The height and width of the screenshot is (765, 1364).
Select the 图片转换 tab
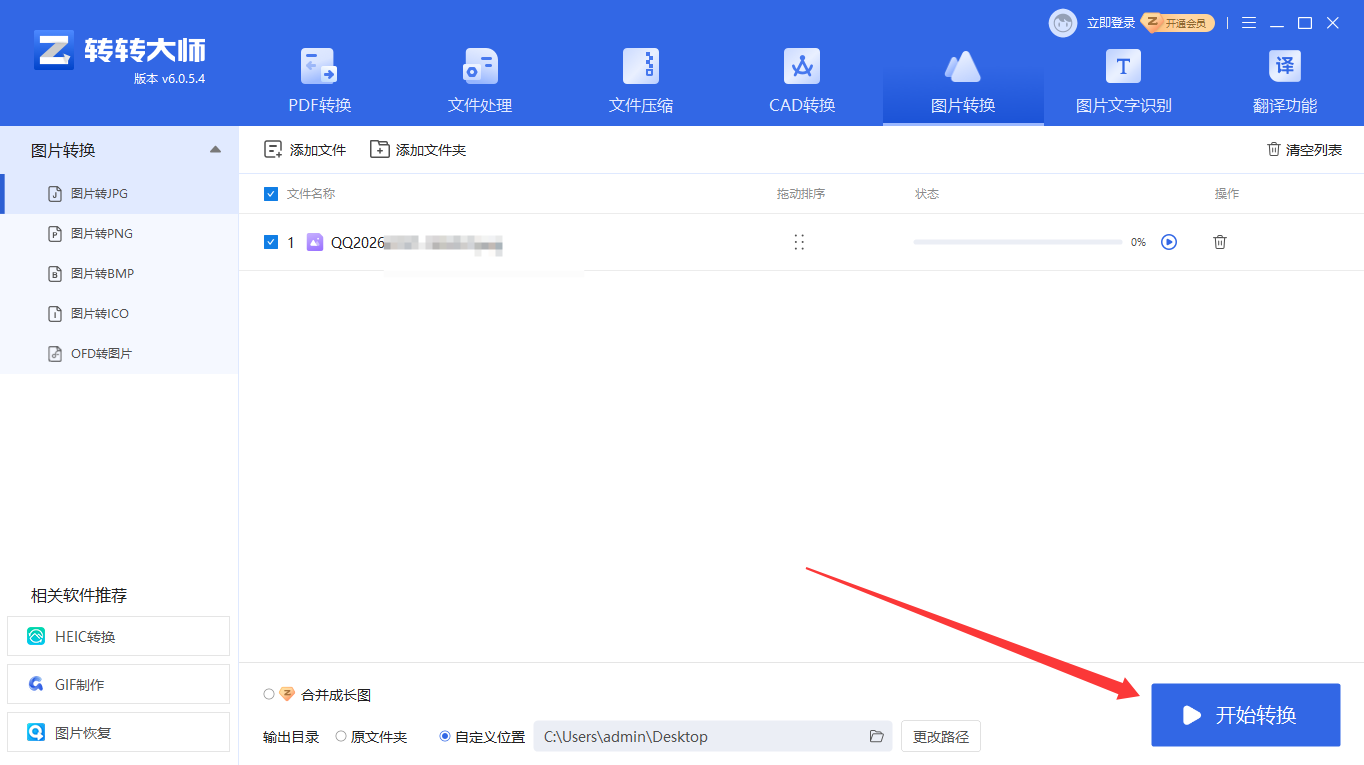tap(963, 84)
